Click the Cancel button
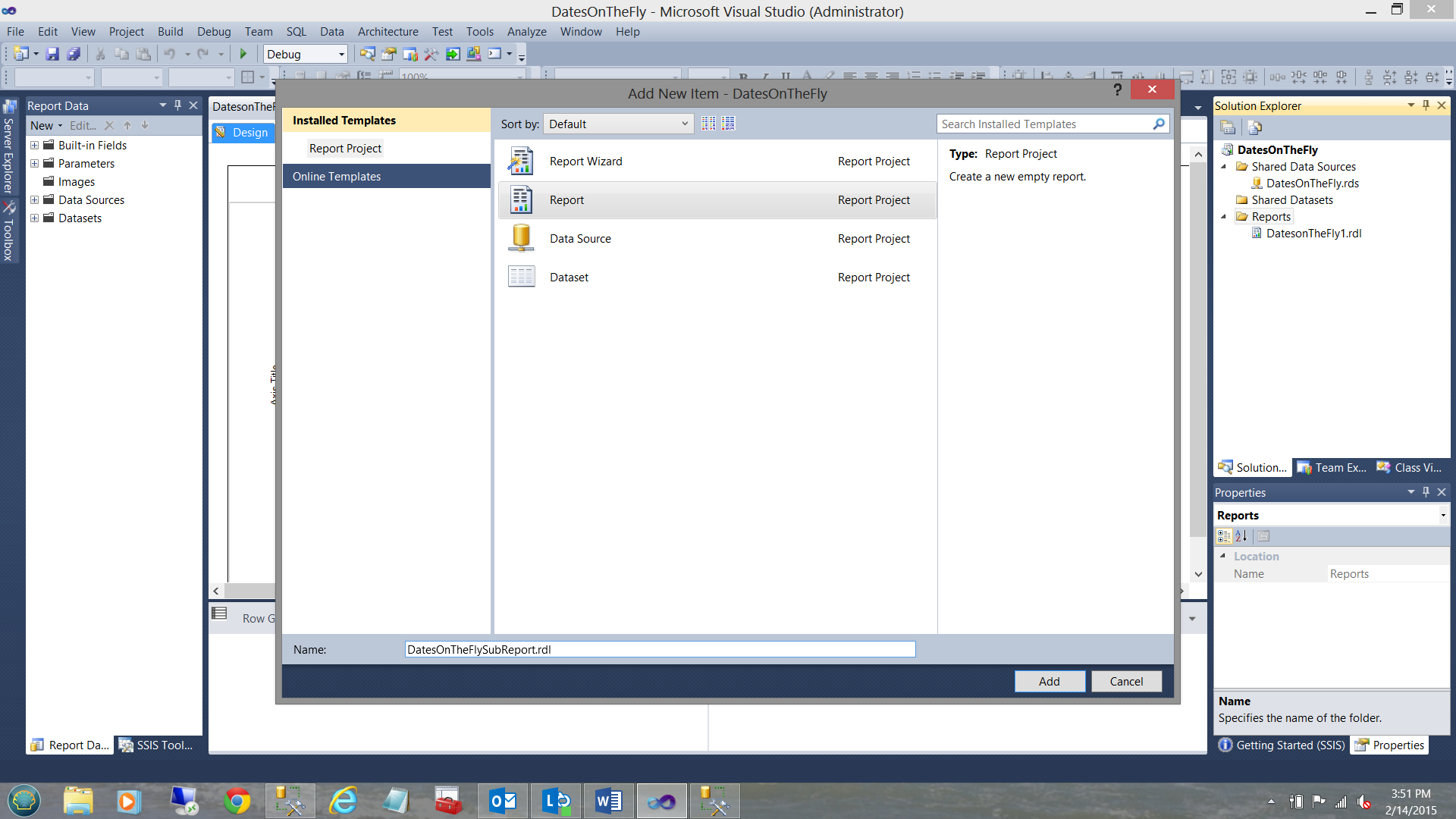The width and height of the screenshot is (1456, 819). [1126, 681]
